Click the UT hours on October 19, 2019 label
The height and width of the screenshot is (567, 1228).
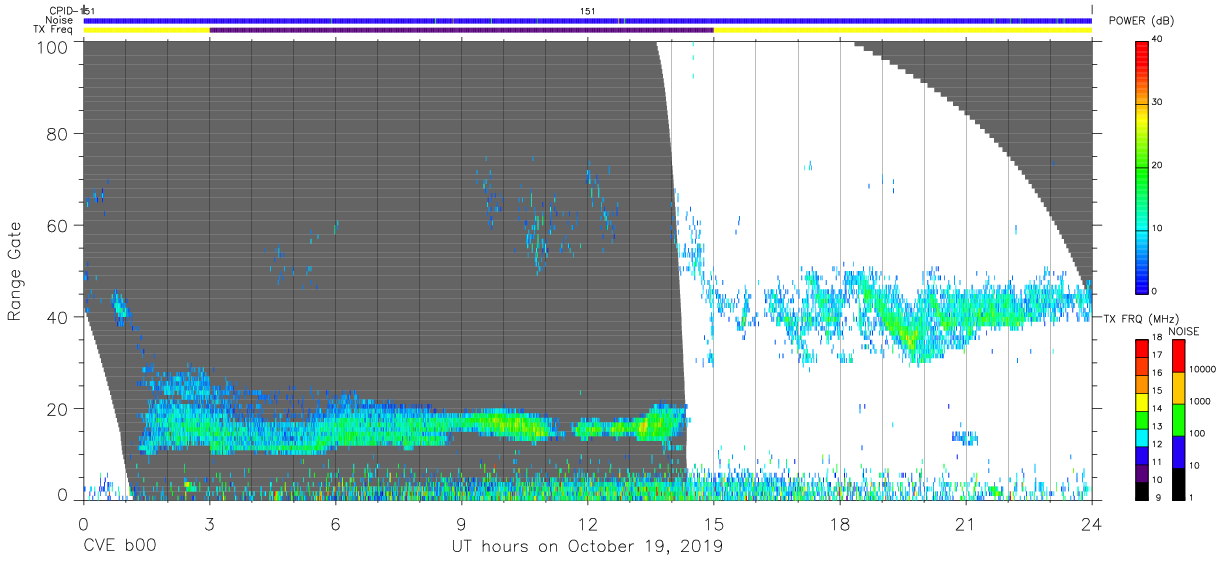(x=586, y=547)
